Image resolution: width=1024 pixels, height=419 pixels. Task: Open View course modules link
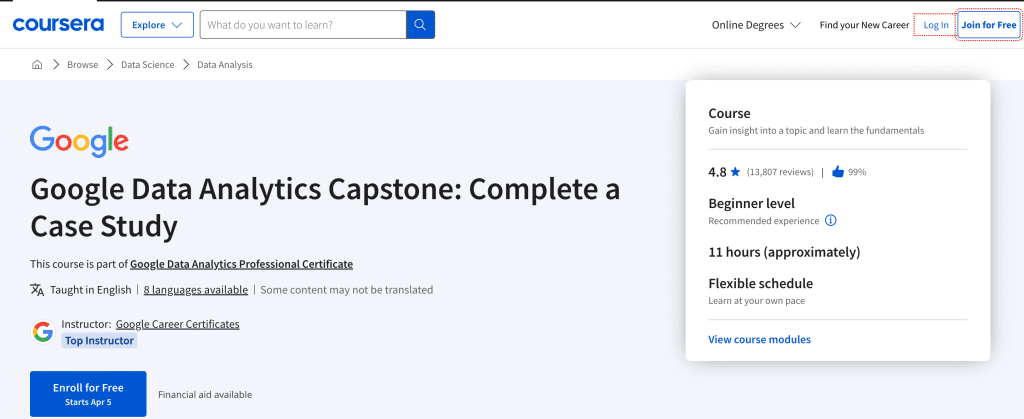tap(760, 339)
